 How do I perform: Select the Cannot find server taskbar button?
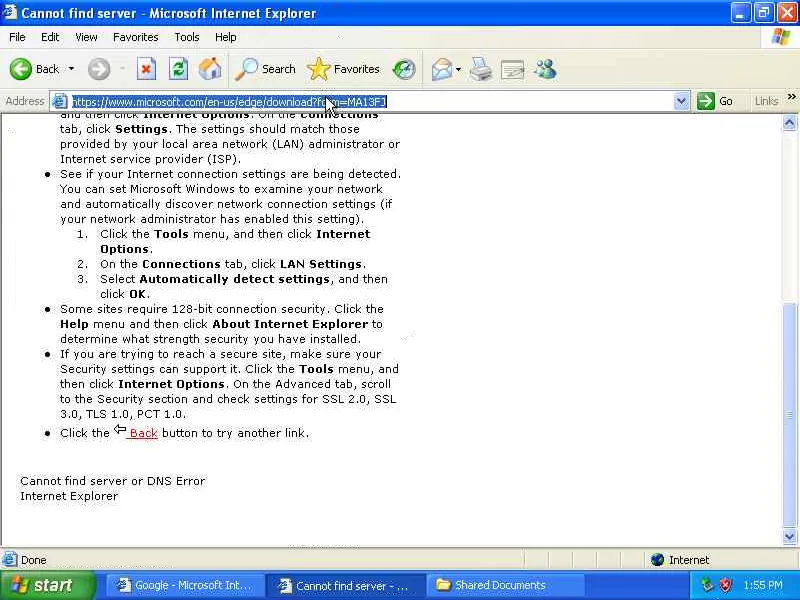[x=347, y=586]
